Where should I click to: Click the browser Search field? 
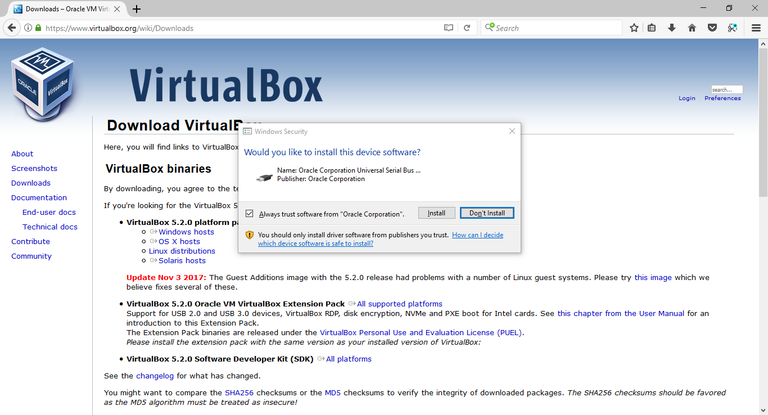point(553,28)
